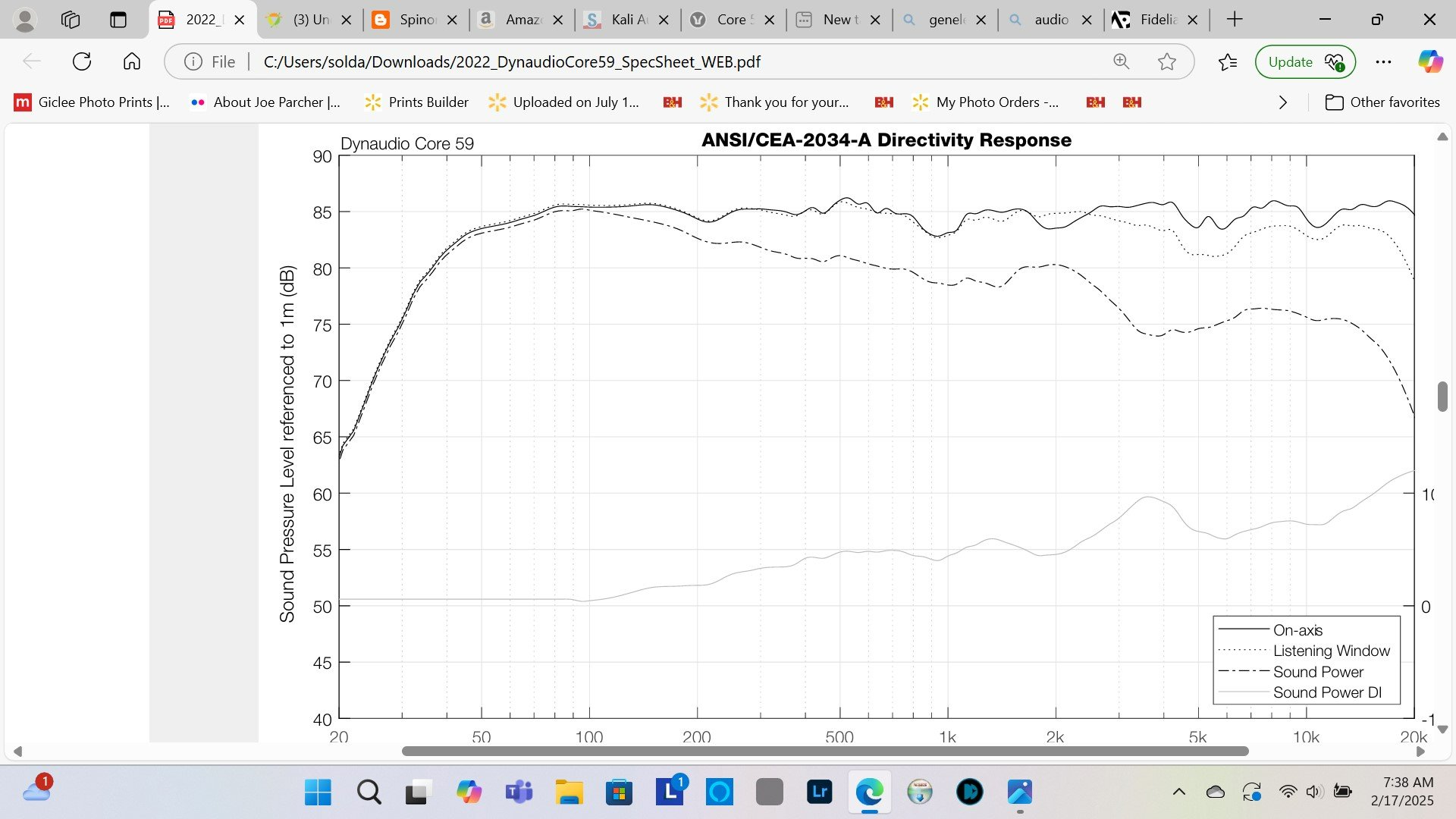Open OneDrive tray icon
The image size is (1456, 819).
pyautogui.click(x=1216, y=792)
